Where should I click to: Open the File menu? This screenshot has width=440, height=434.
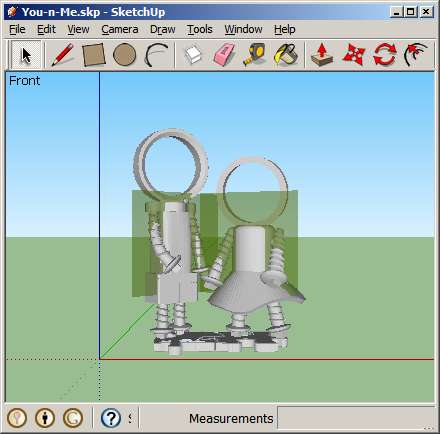coord(17,29)
